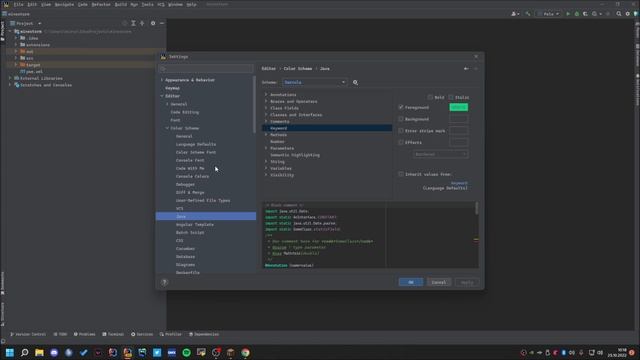Click the Cancel button
The height and width of the screenshot is (360, 640).
(439, 282)
